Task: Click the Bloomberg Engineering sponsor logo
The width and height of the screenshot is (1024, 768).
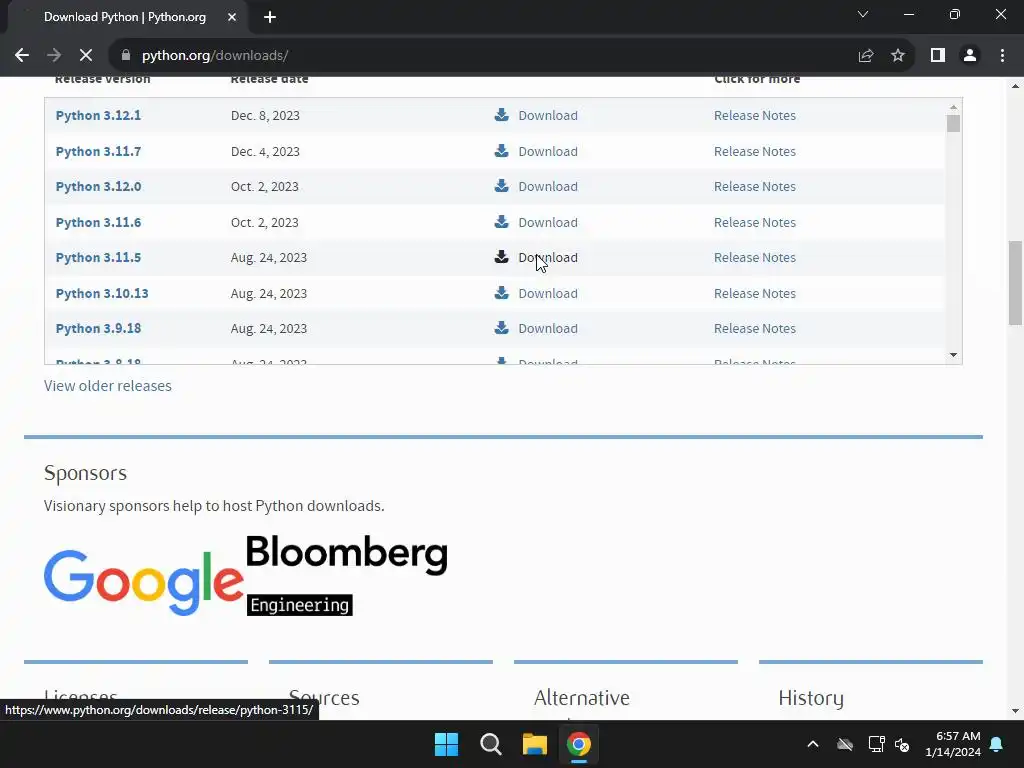Action: 347,575
